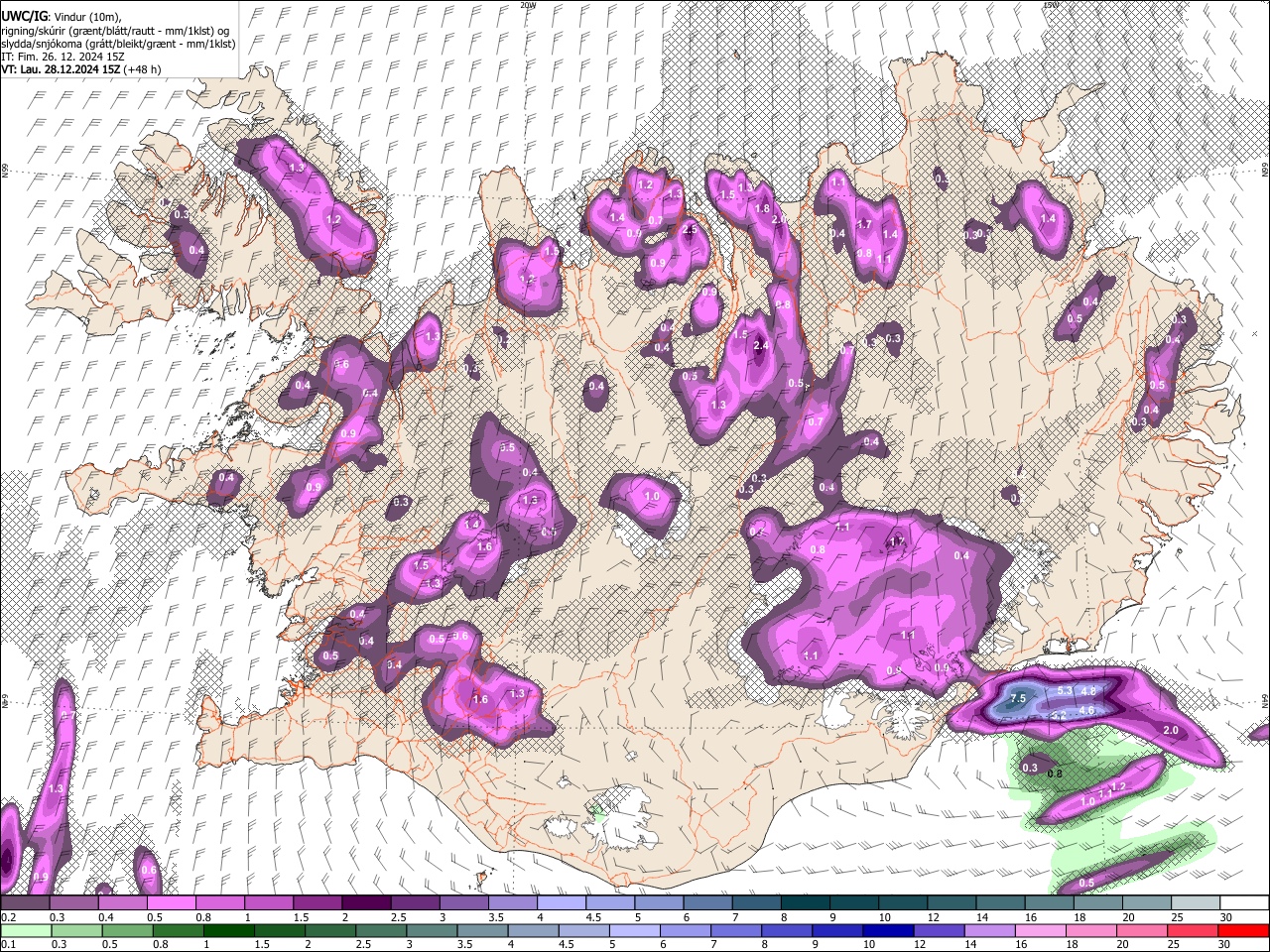This screenshot has width=1270, height=952.
Task: Select the bright pink 0.5 swatch in top legend
Action: point(171,903)
